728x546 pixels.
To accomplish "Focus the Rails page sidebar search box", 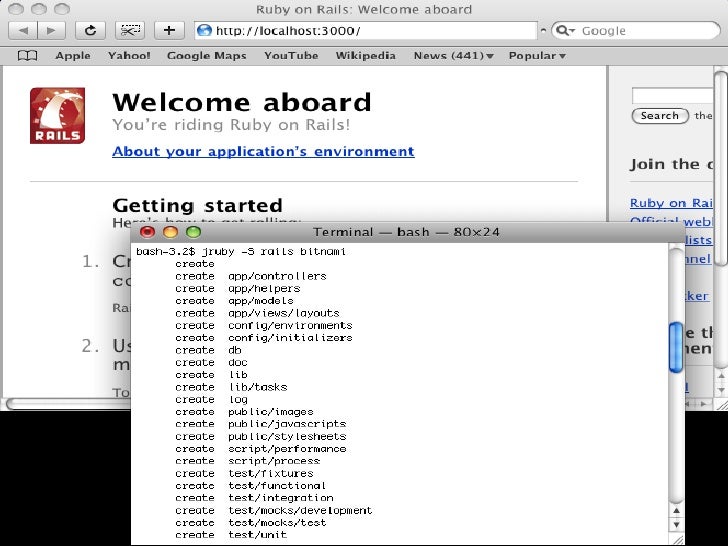I will coord(672,96).
